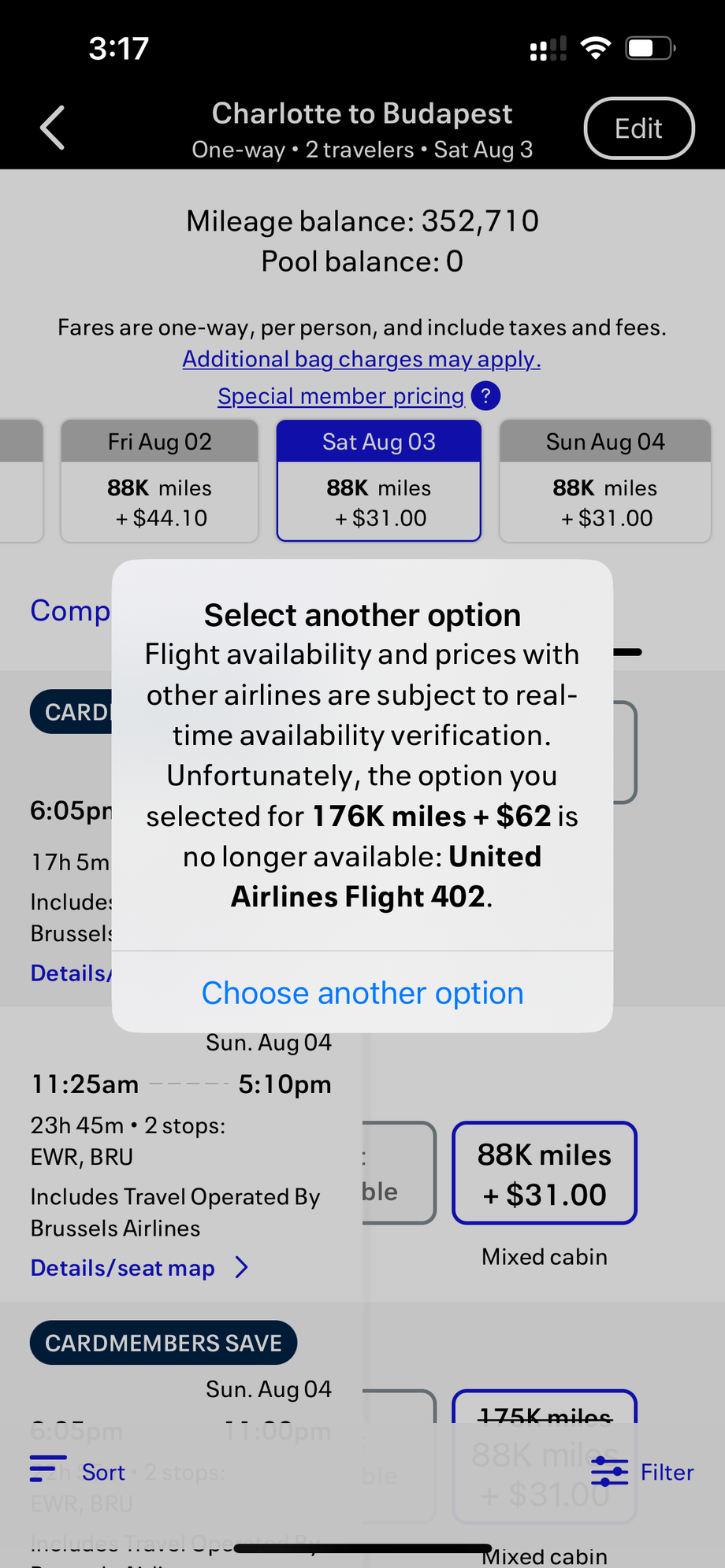Tap the back arrow icon

click(x=53, y=128)
